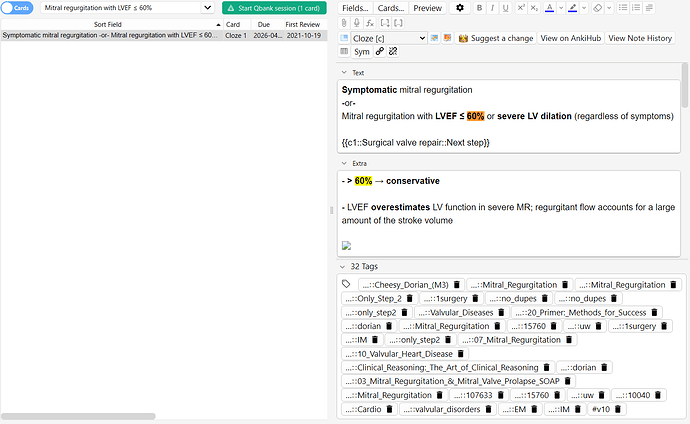Image resolution: width=690 pixels, height=424 pixels.
Task: Click the blue text color swatch
Action: (550, 8)
